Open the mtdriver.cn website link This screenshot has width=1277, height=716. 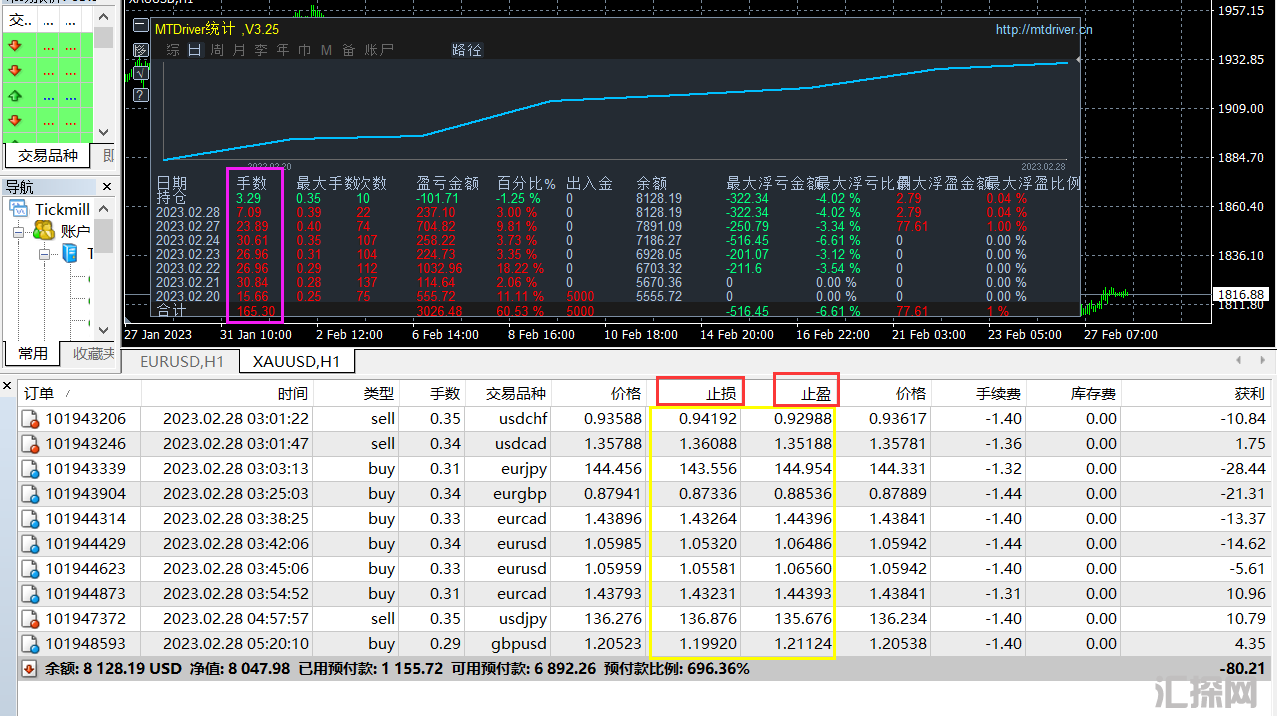click(x=1043, y=30)
